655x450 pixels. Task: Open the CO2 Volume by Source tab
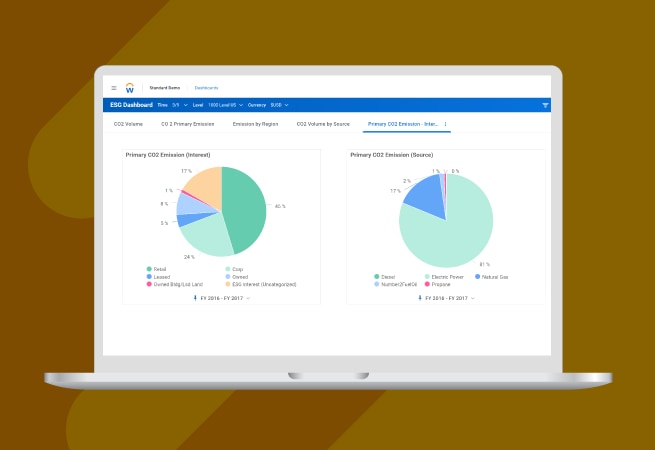(x=325, y=124)
